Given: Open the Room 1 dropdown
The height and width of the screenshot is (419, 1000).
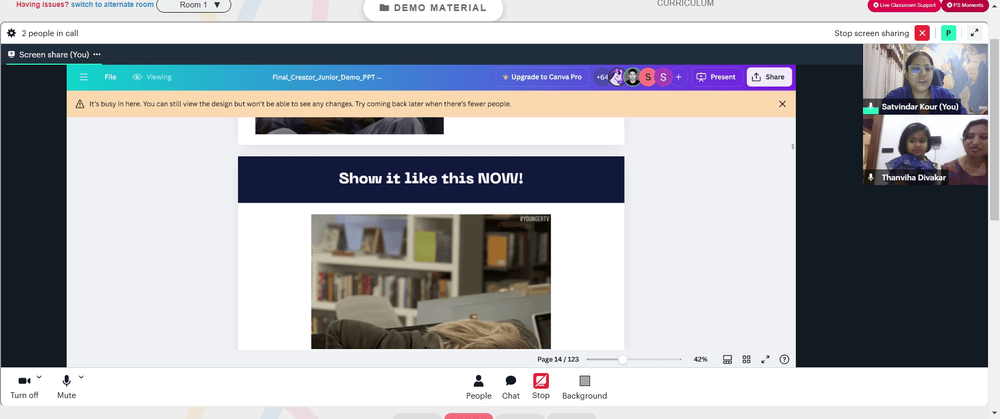Looking at the screenshot, I should coord(194,5).
